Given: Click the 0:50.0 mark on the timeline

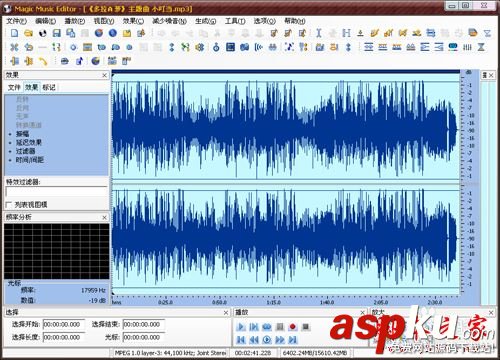Looking at the screenshot, I should tap(219, 302).
